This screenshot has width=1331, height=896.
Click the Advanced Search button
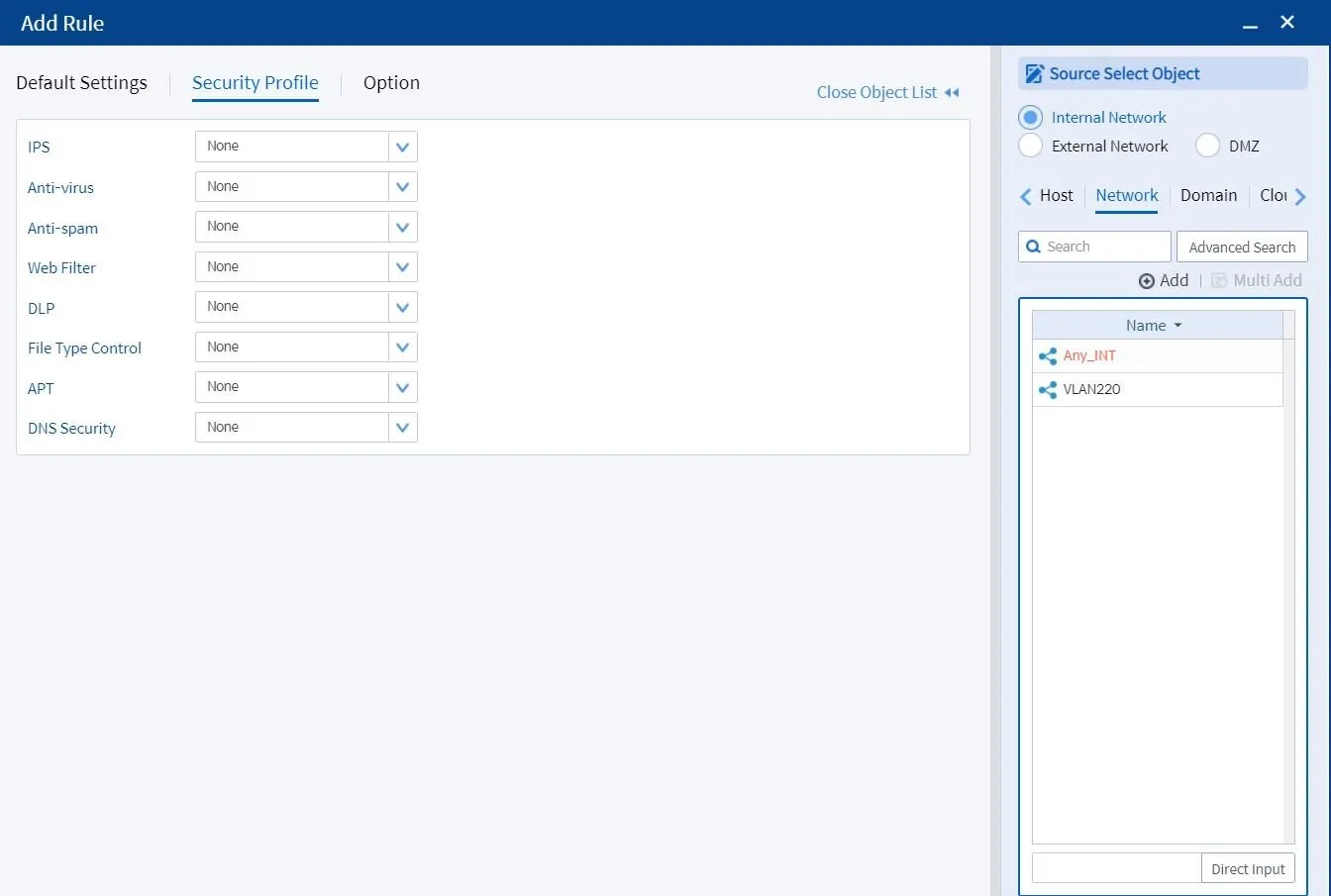1242,248
